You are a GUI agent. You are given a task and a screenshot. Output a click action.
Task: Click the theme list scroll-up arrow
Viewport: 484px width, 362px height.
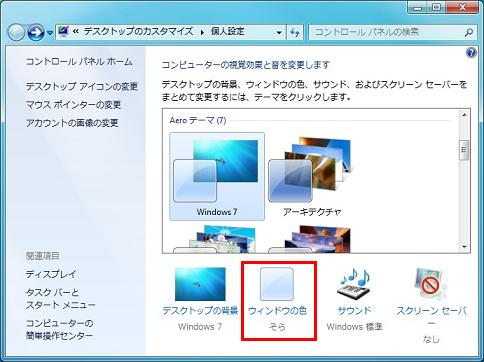pyautogui.click(x=464, y=115)
